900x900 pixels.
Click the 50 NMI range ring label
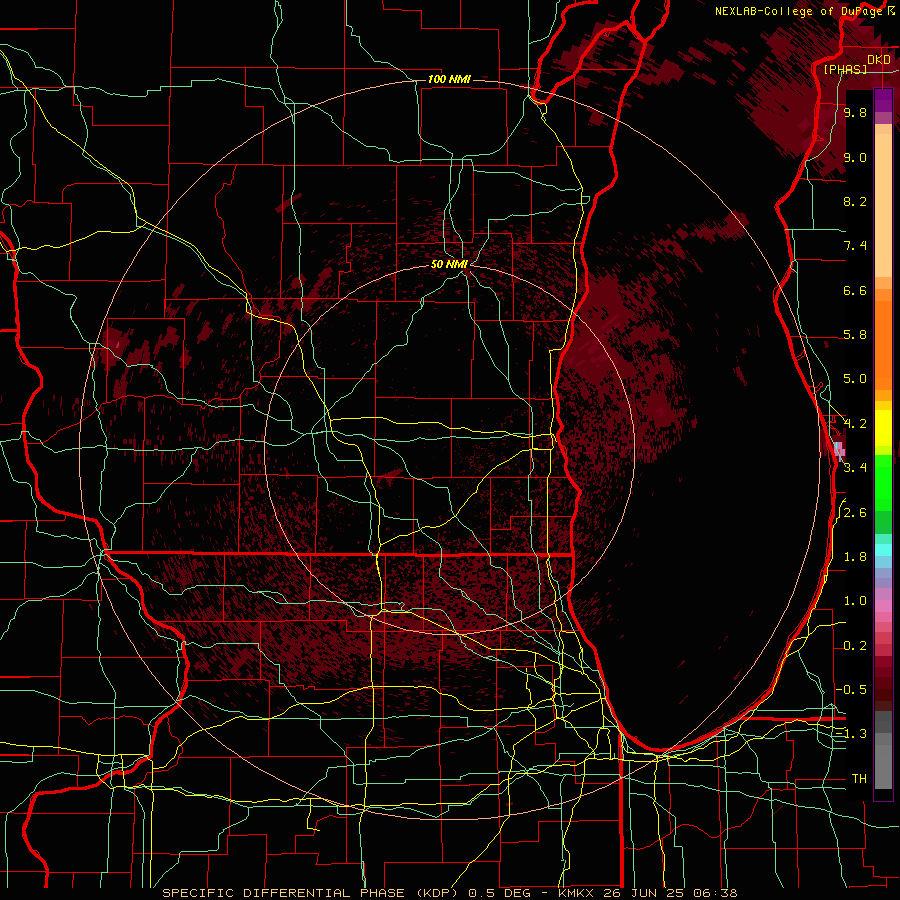pyautogui.click(x=449, y=264)
